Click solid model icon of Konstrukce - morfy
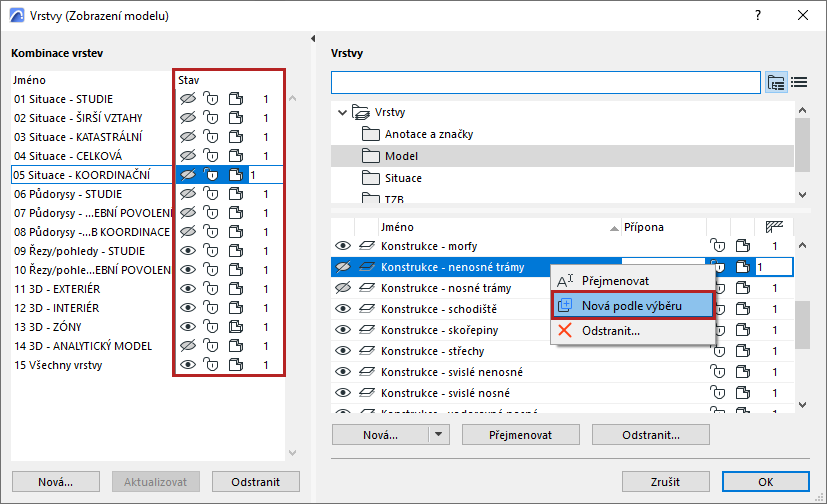The height and width of the screenshot is (504, 827). [743, 246]
